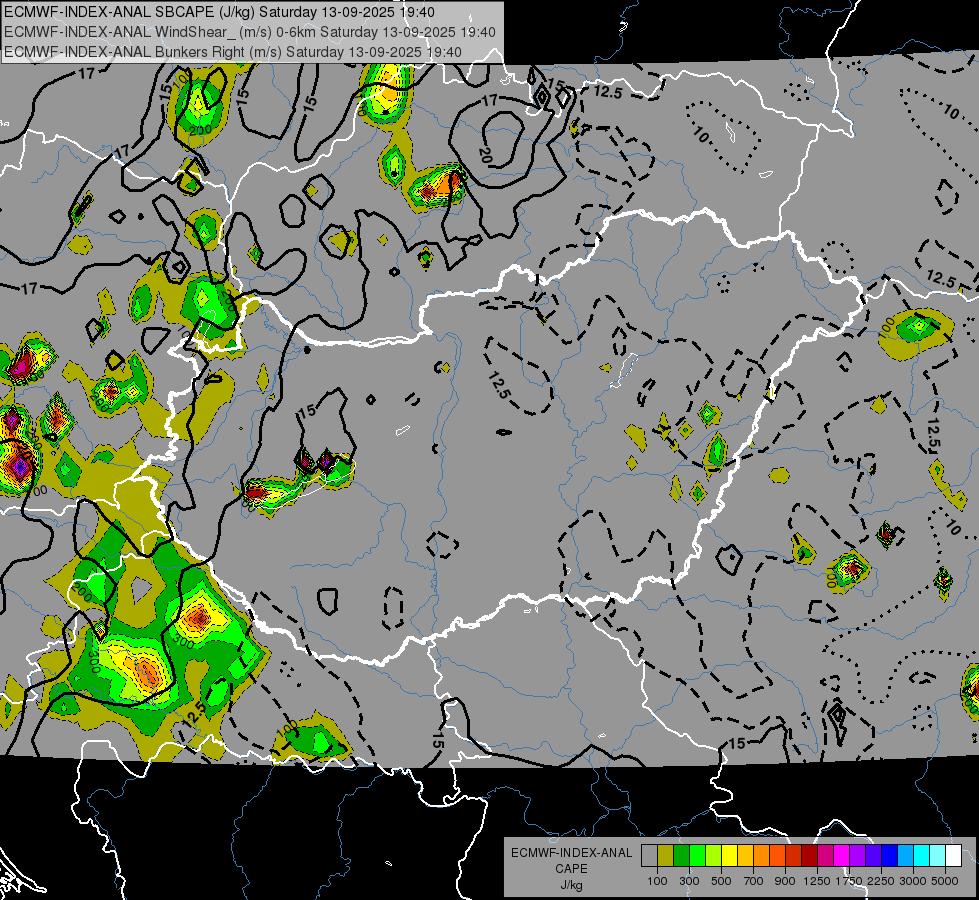
Task: Click the SBCAPE title line in the header
Action: [x=219, y=12]
